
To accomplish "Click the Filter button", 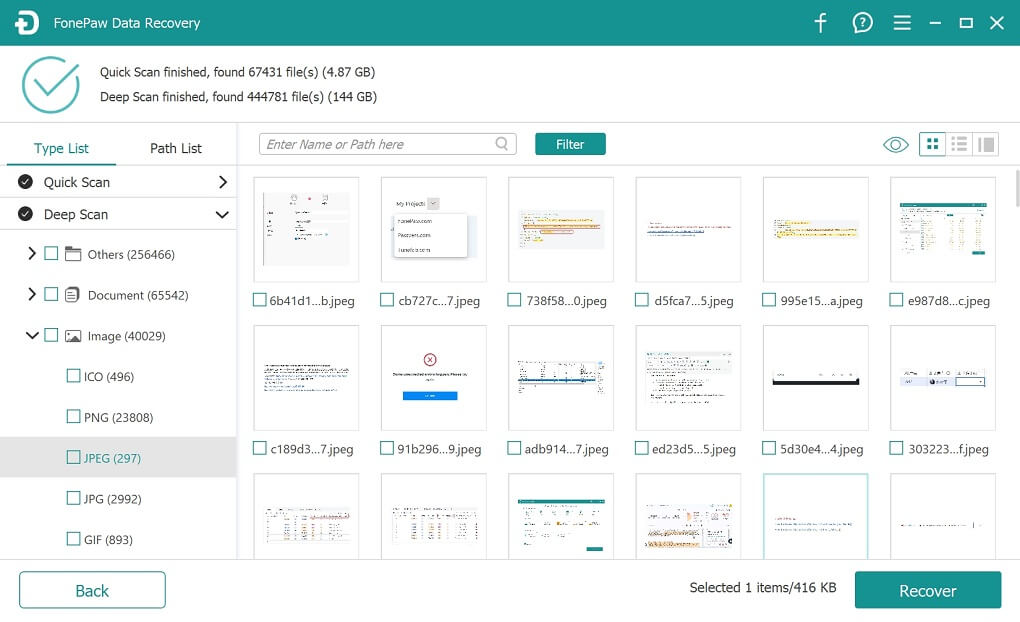I will click(570, 144).
